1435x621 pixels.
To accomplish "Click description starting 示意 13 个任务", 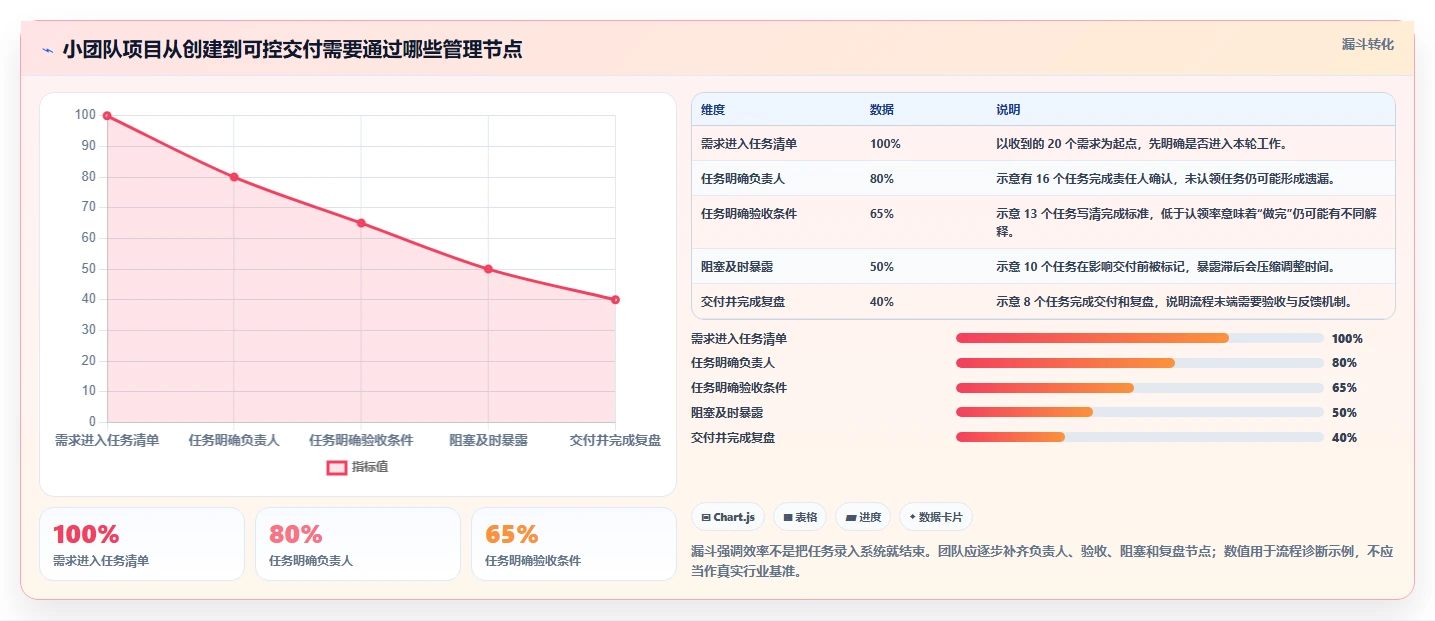I will 1187,223.
